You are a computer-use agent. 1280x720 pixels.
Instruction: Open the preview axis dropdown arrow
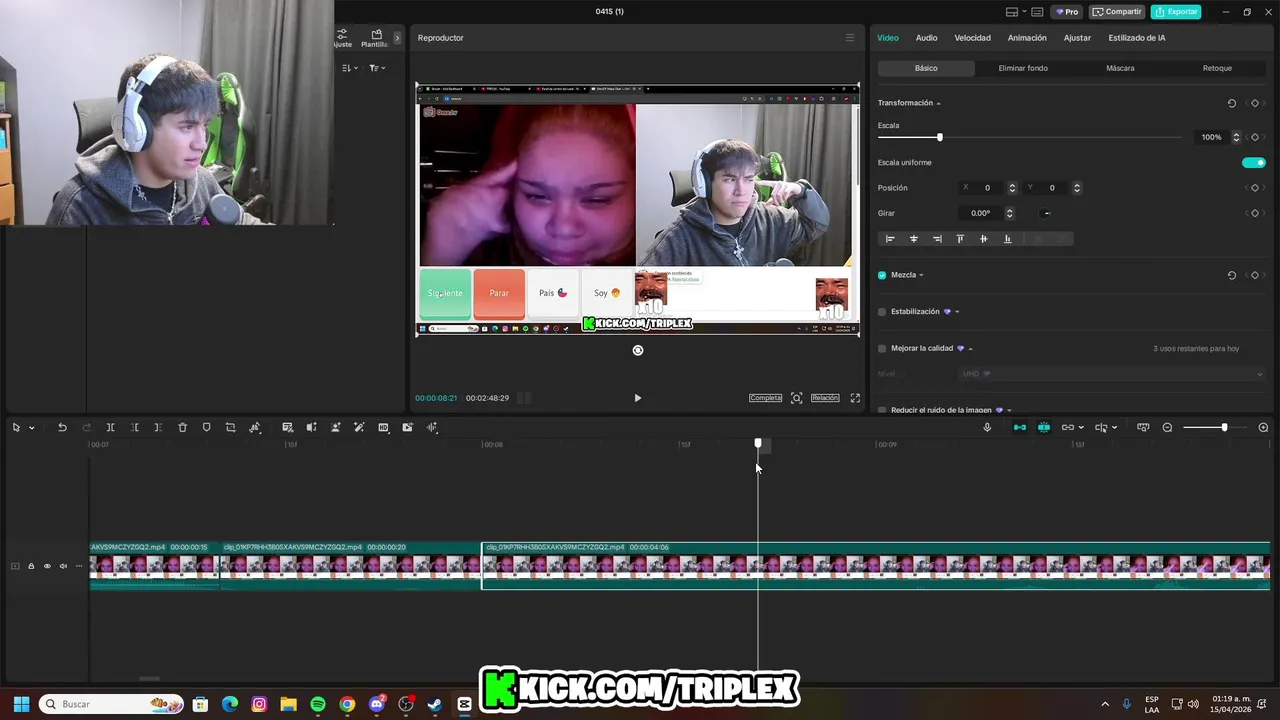(x=1114, y=428)
